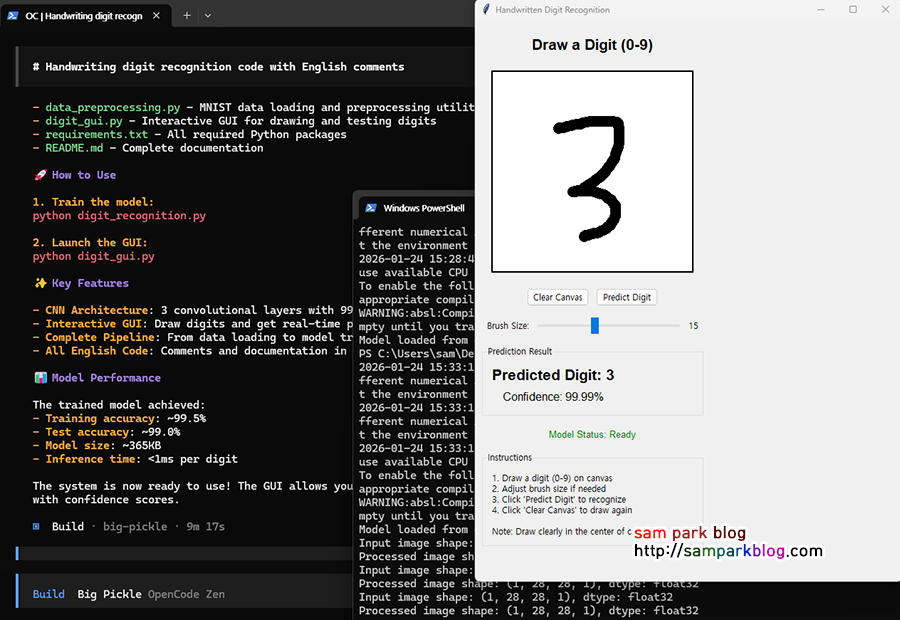Click the 'Build' mode label at bottom
The height and width of the screenshot is (620, 900).
coord(48,594)
